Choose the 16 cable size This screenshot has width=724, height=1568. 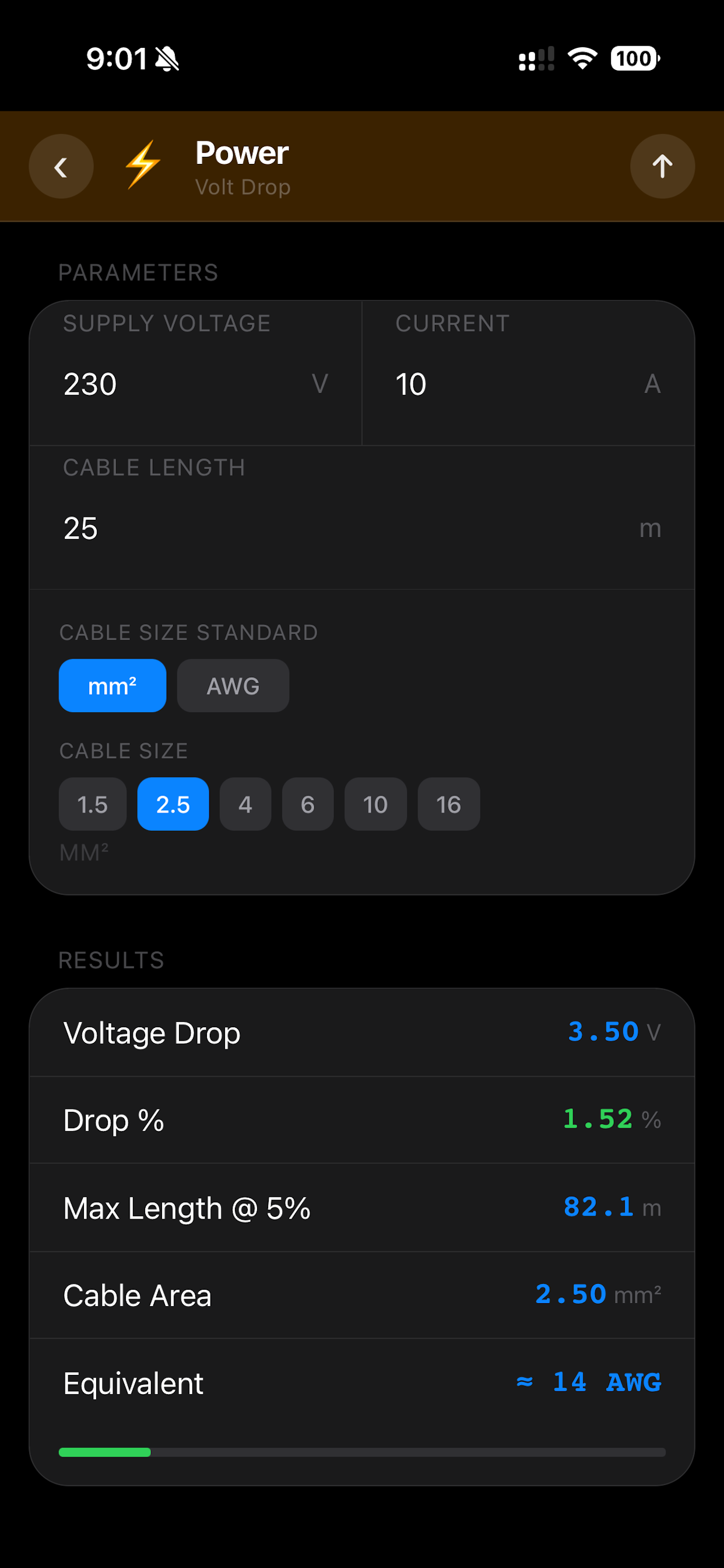(449, 804)
